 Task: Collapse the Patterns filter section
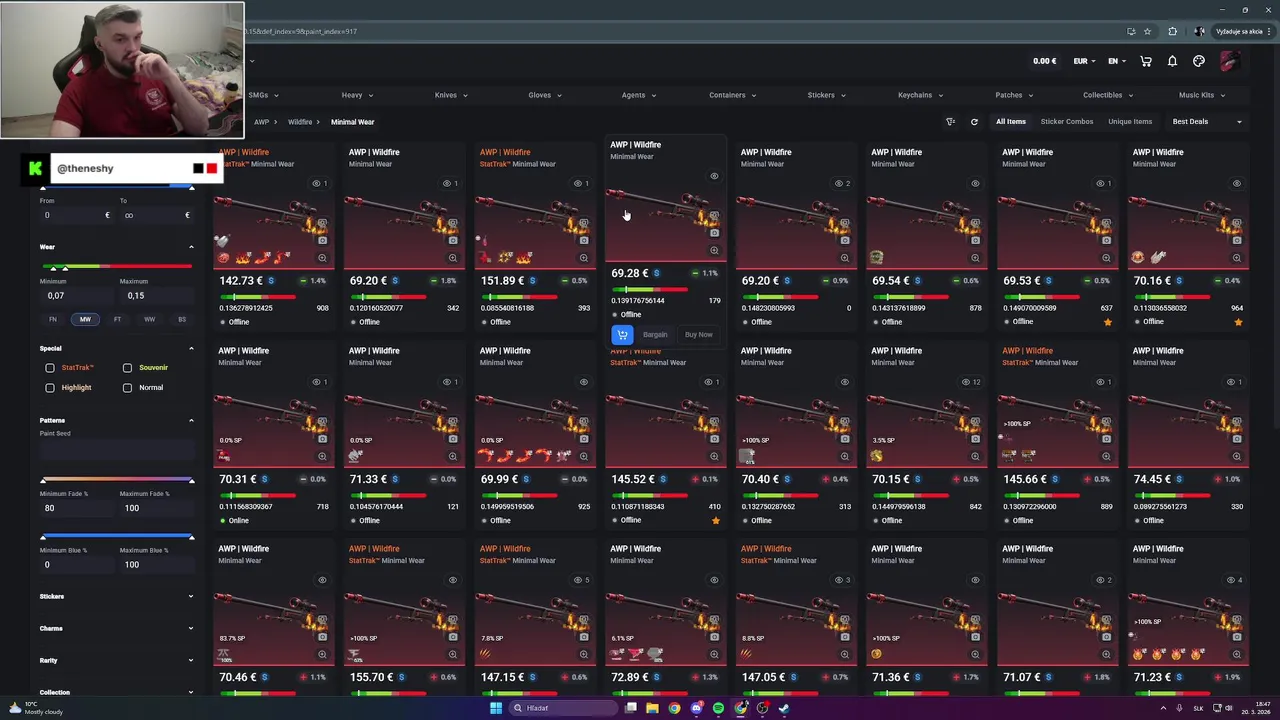point(191,420)
